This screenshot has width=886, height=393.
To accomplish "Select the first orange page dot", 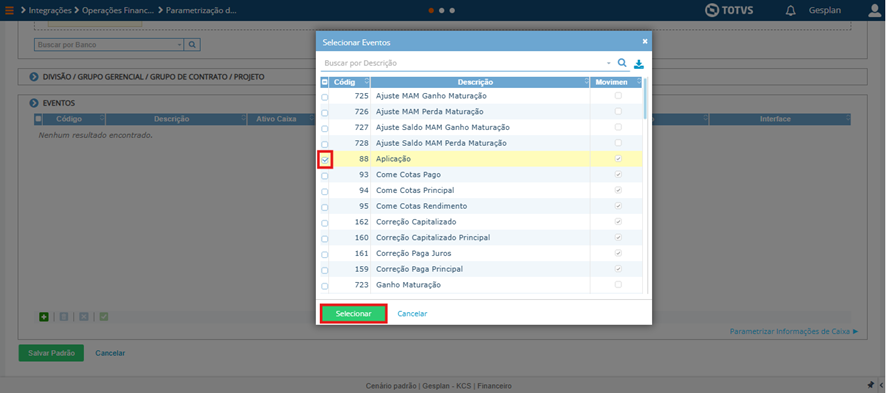I will 431,10.
